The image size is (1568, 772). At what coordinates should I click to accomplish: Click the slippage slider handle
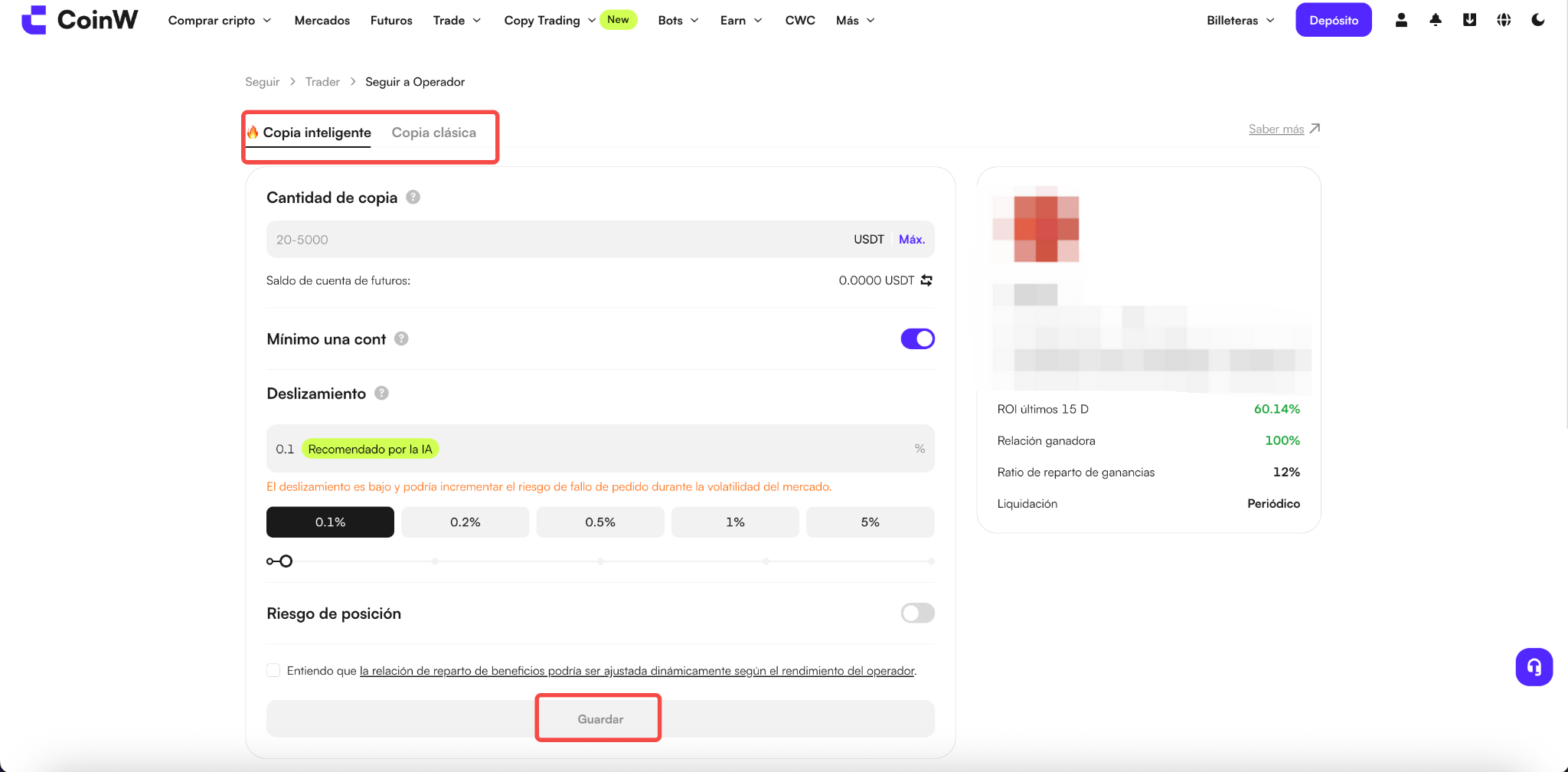[x=286, y=561]
